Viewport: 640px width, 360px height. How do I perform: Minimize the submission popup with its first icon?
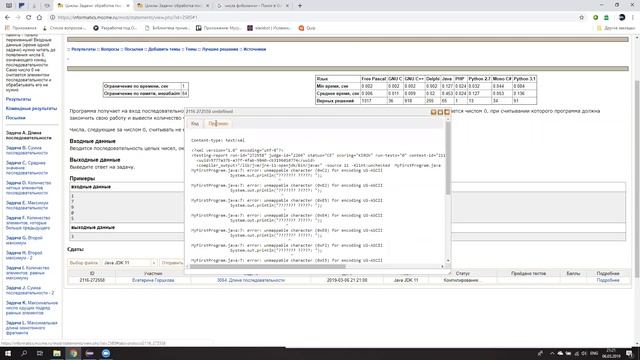click(433, 112)
